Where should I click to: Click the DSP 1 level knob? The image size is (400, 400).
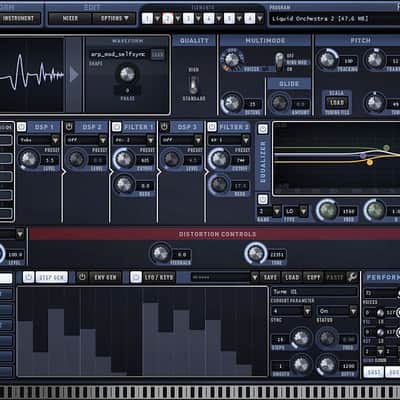click(29, 159)
